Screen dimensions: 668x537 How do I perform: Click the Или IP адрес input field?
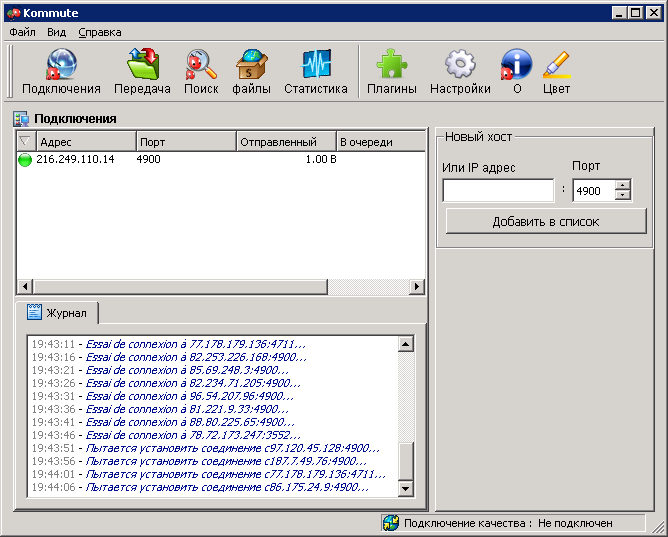(498, 190)
